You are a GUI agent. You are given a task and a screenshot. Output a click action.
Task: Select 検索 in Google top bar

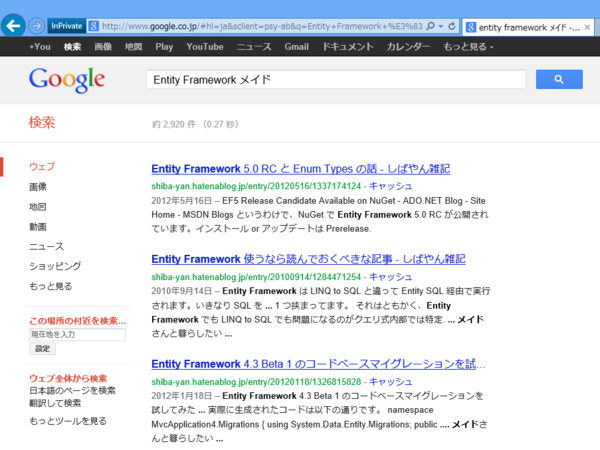(72, 47)
